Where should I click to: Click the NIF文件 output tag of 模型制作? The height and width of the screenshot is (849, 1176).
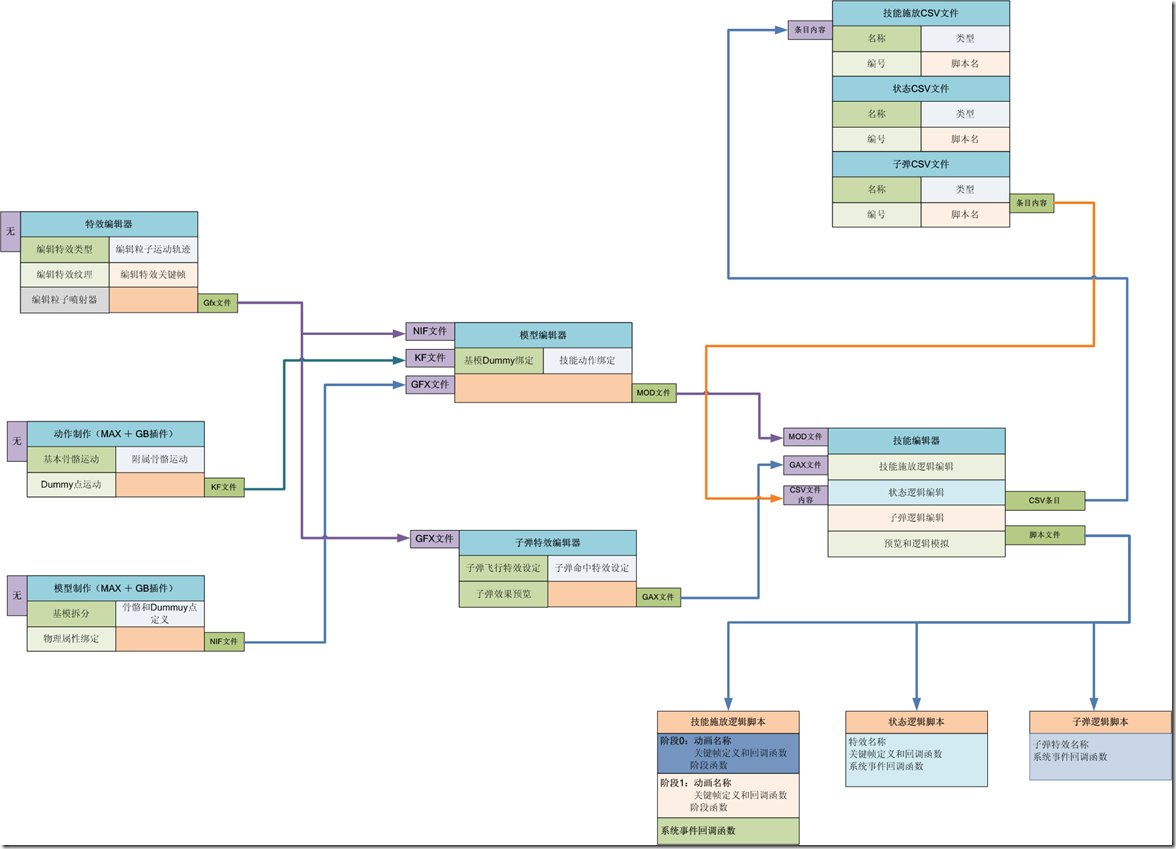pos(224,642)
